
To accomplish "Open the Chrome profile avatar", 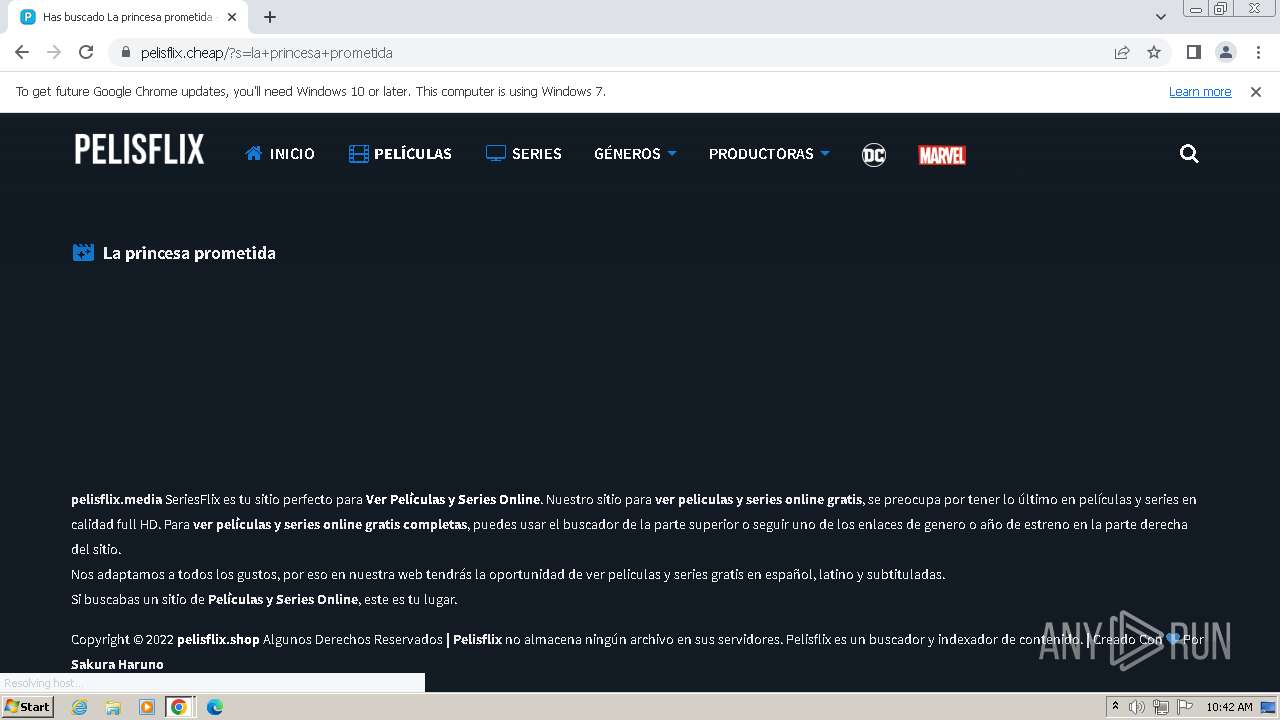I will [x=1225, y=53].
